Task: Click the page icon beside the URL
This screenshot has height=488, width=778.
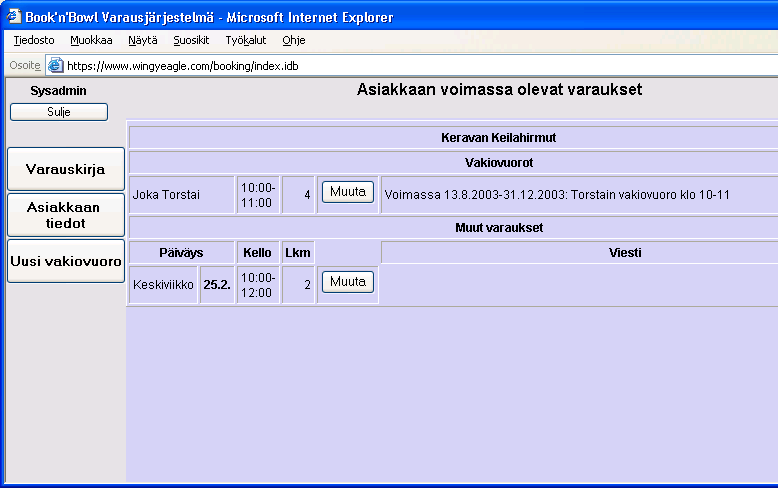Action: pos(56,66)
